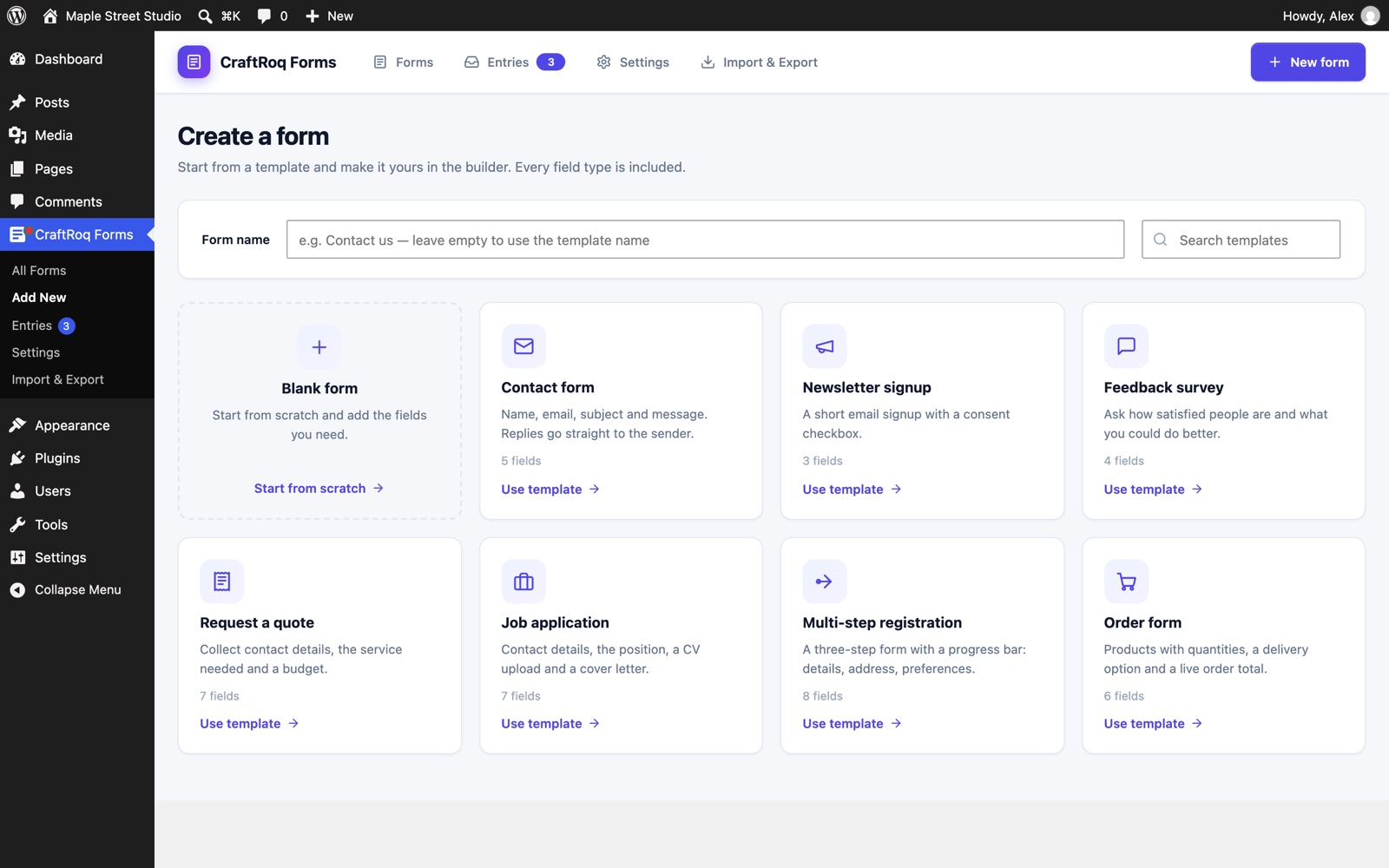Focus the Form name input field
1389x868 pixels.
(705, 240)
